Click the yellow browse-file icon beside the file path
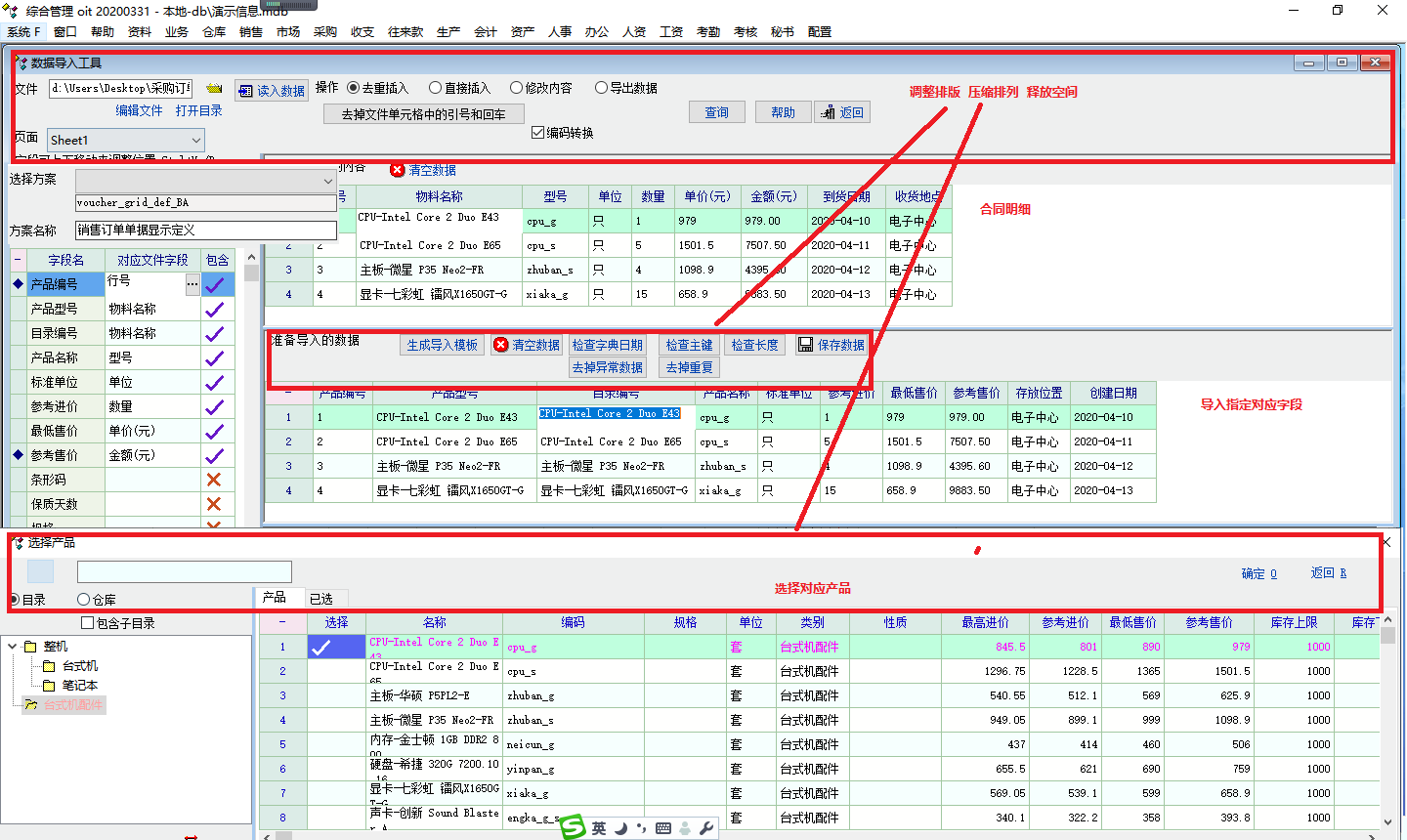1407x840 pixels. click(215, 89)
